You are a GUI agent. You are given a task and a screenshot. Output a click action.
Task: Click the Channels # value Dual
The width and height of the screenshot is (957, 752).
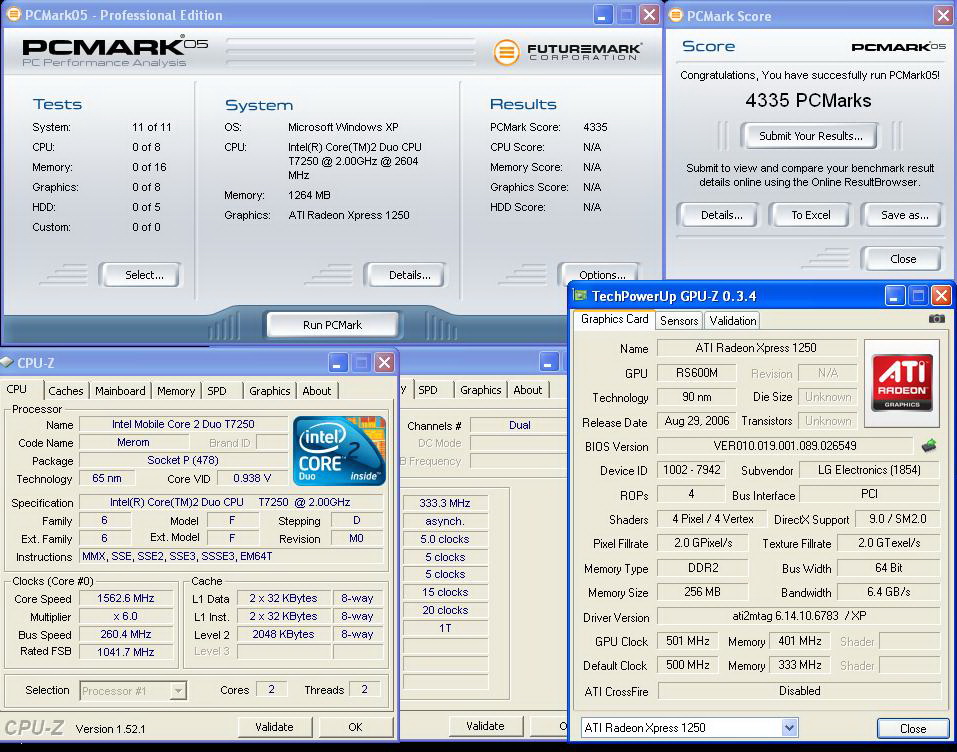coord(519,425)
